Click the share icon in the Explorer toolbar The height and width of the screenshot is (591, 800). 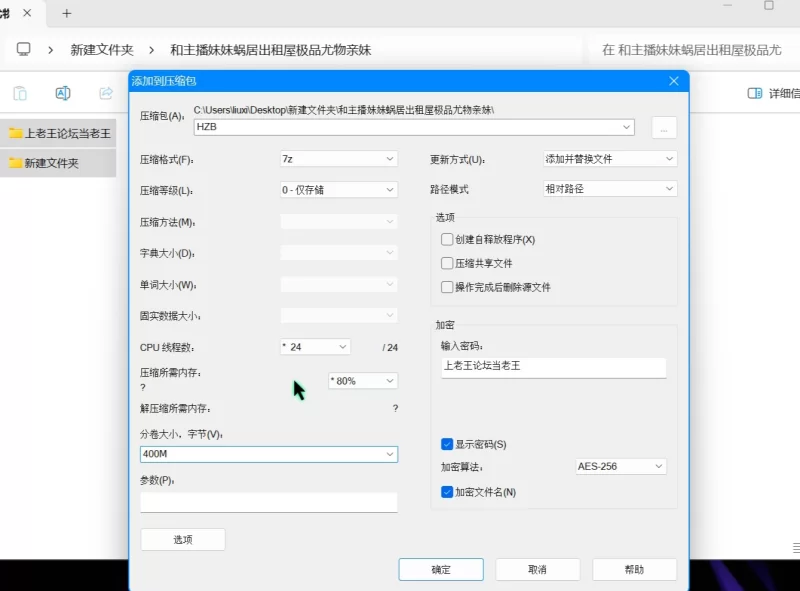pos(106,93)
